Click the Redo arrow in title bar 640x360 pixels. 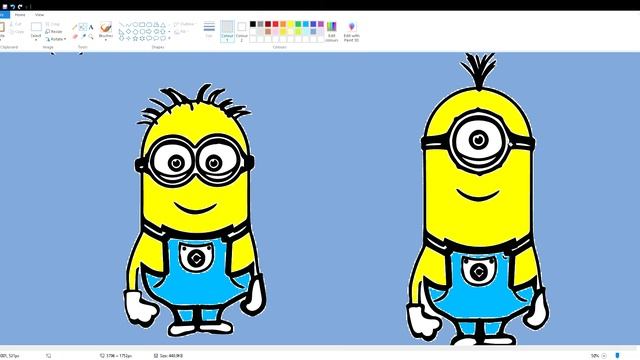20,7
